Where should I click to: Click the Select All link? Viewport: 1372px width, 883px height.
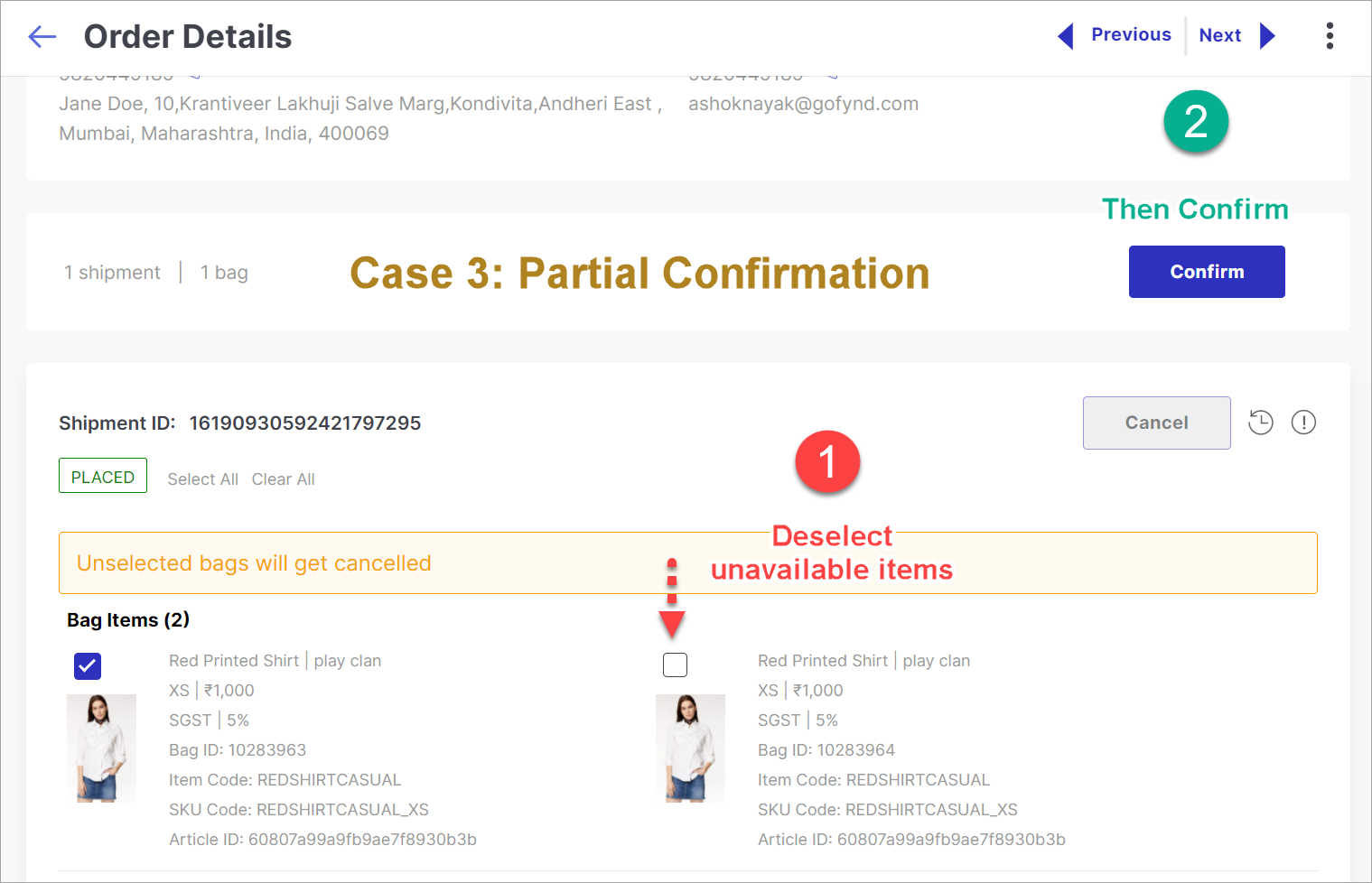point(203,479)
